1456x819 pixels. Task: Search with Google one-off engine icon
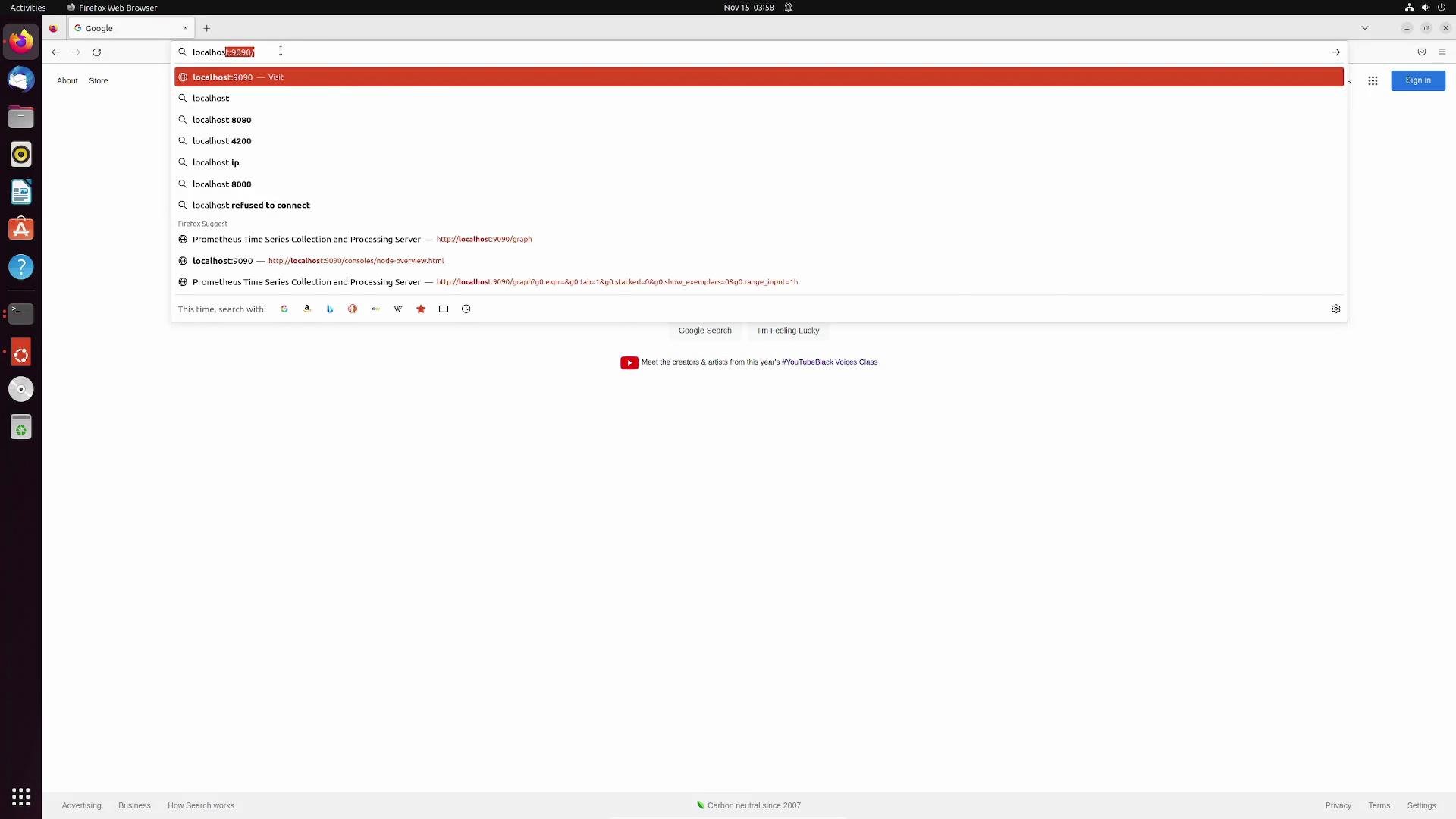tap(284, 309)
